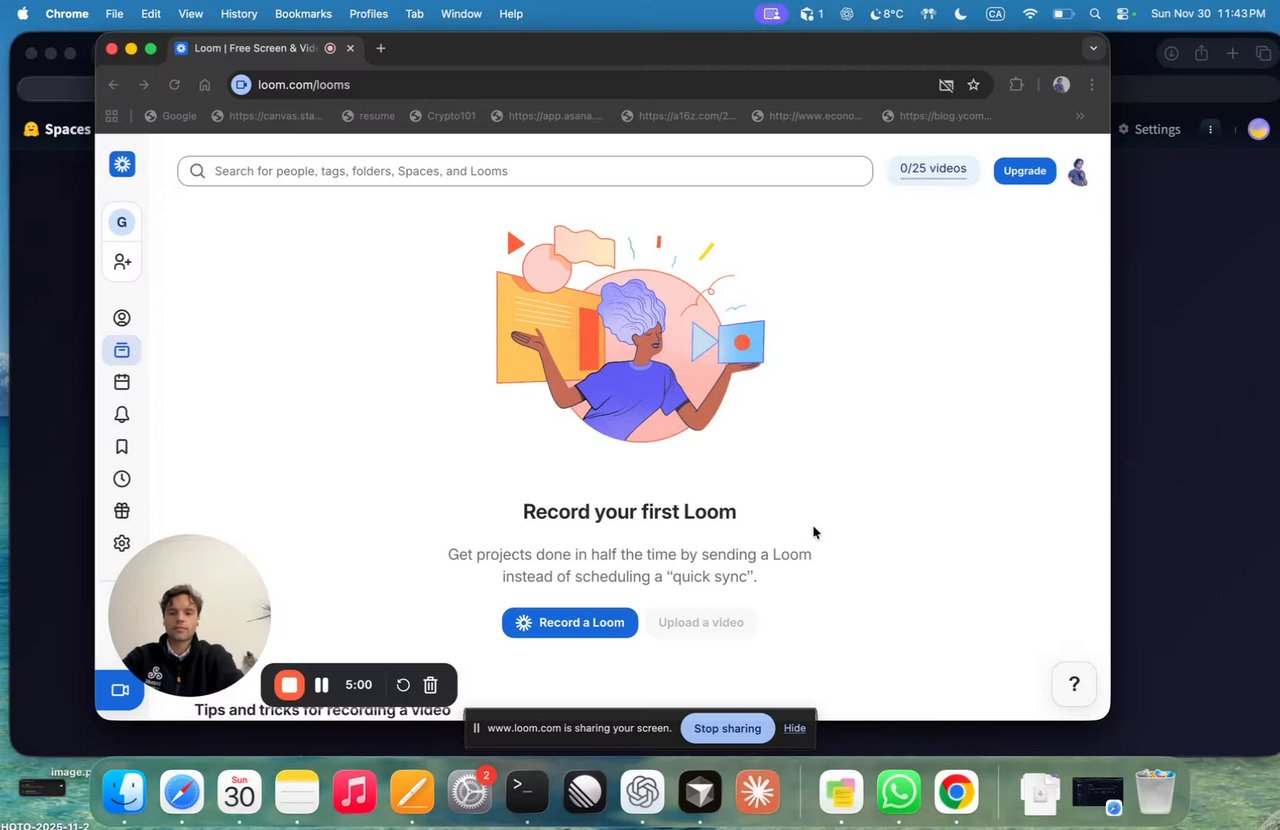Click the webcam bubble preview
This screenshot has width=1280, height=830.
[189, 616]
